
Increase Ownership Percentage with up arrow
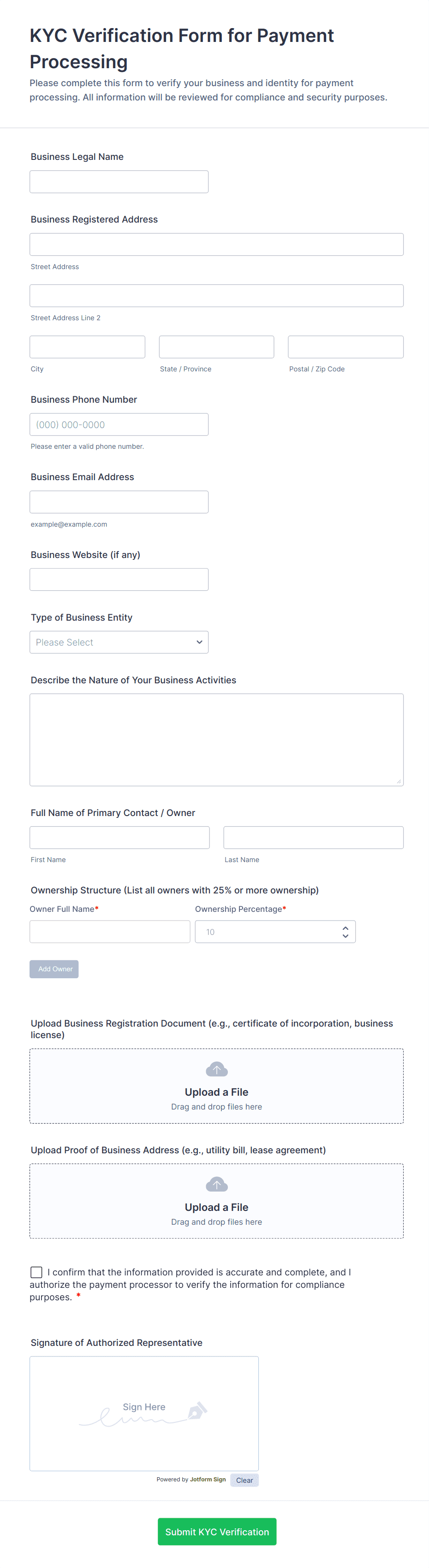[346, 928]
